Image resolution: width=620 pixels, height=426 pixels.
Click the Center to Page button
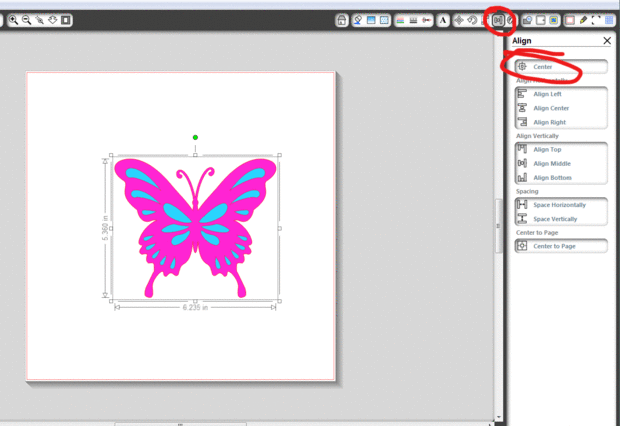point(561,246)
